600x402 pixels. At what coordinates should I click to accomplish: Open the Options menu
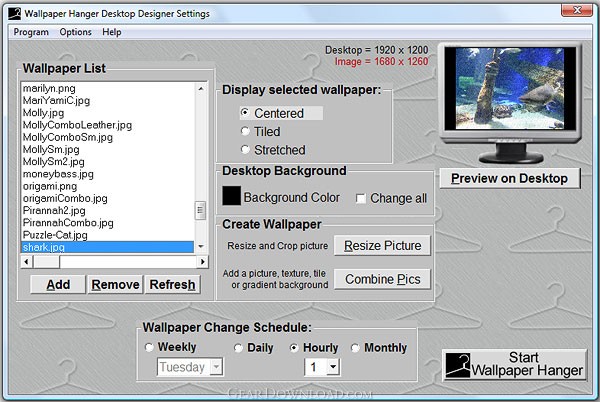75,32
